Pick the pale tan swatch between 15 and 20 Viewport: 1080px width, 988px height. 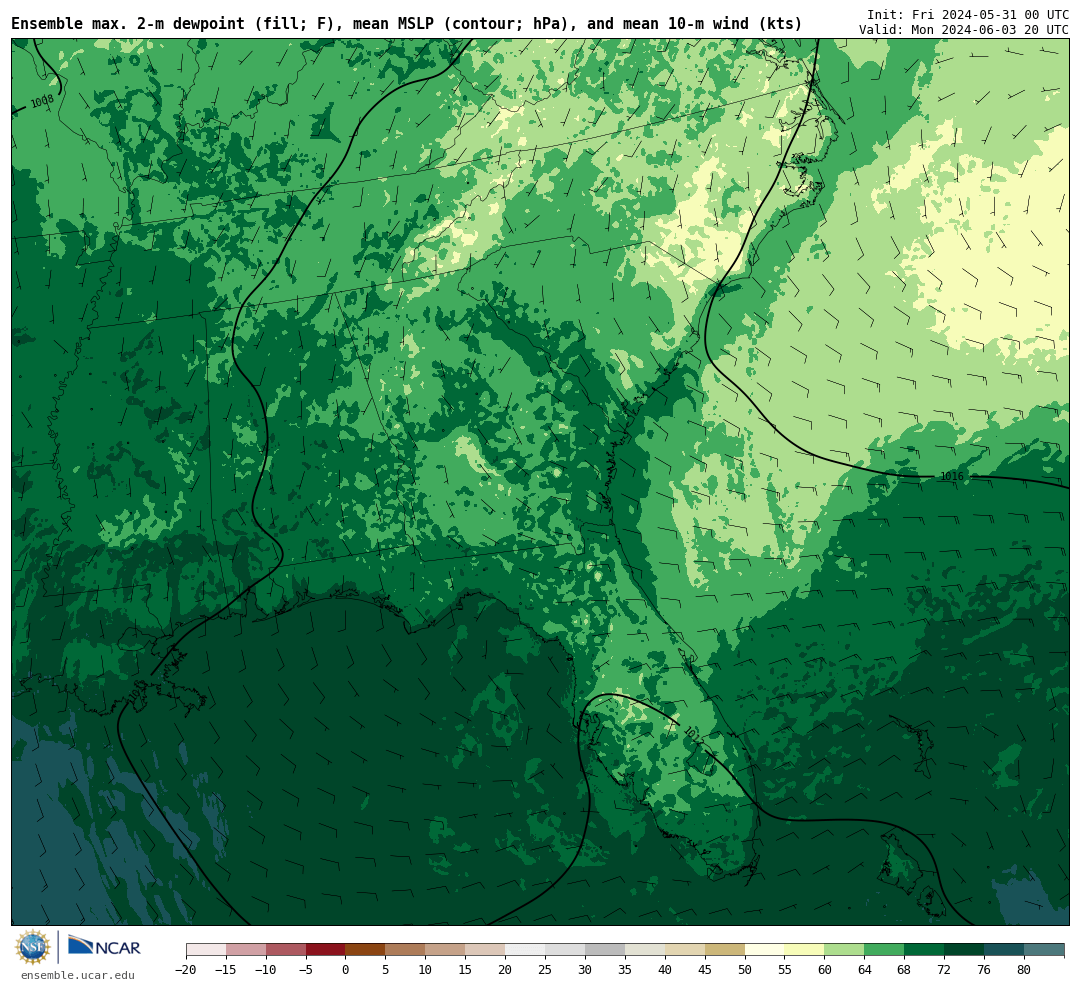pos(486,950)
